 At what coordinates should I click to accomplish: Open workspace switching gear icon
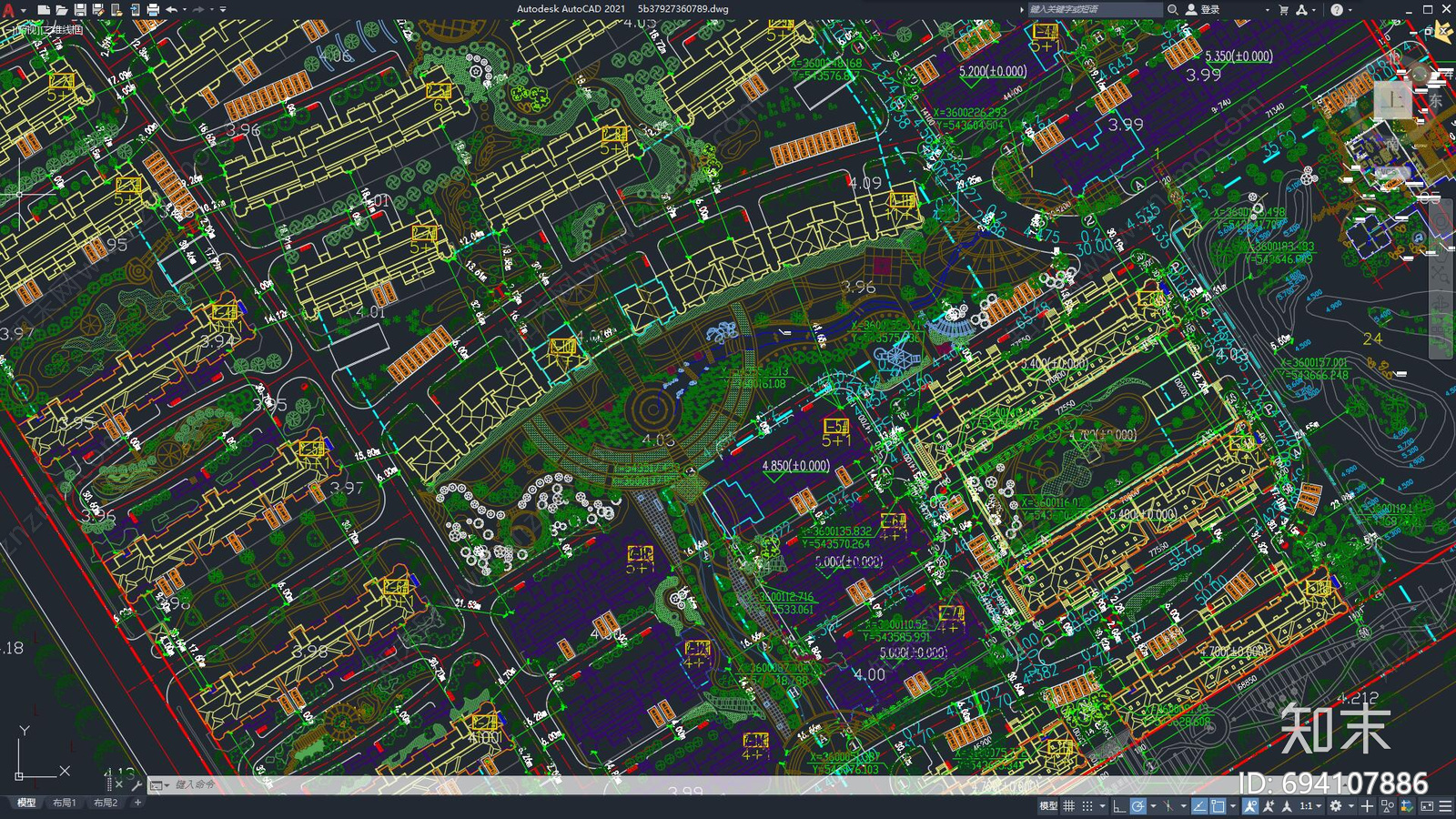tap(1336, 806)
